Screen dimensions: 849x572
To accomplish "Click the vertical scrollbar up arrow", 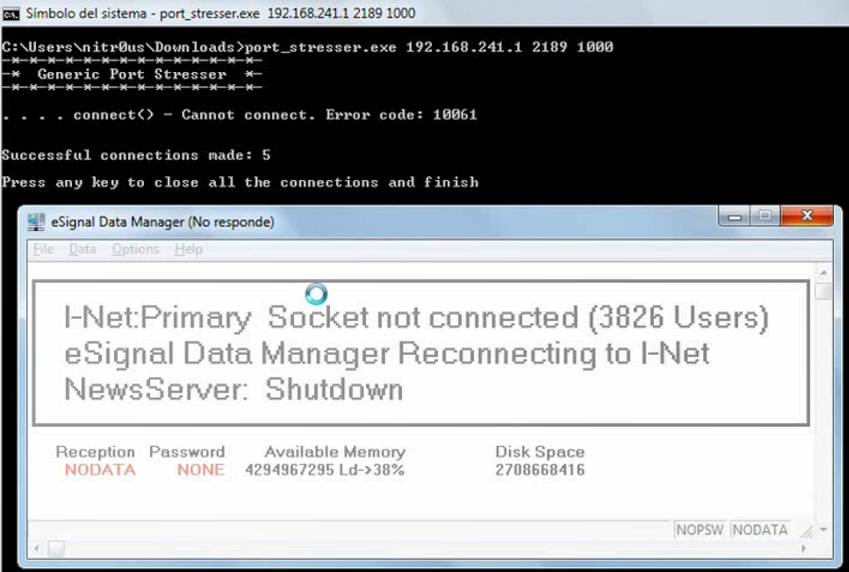I will pos(824,272).
